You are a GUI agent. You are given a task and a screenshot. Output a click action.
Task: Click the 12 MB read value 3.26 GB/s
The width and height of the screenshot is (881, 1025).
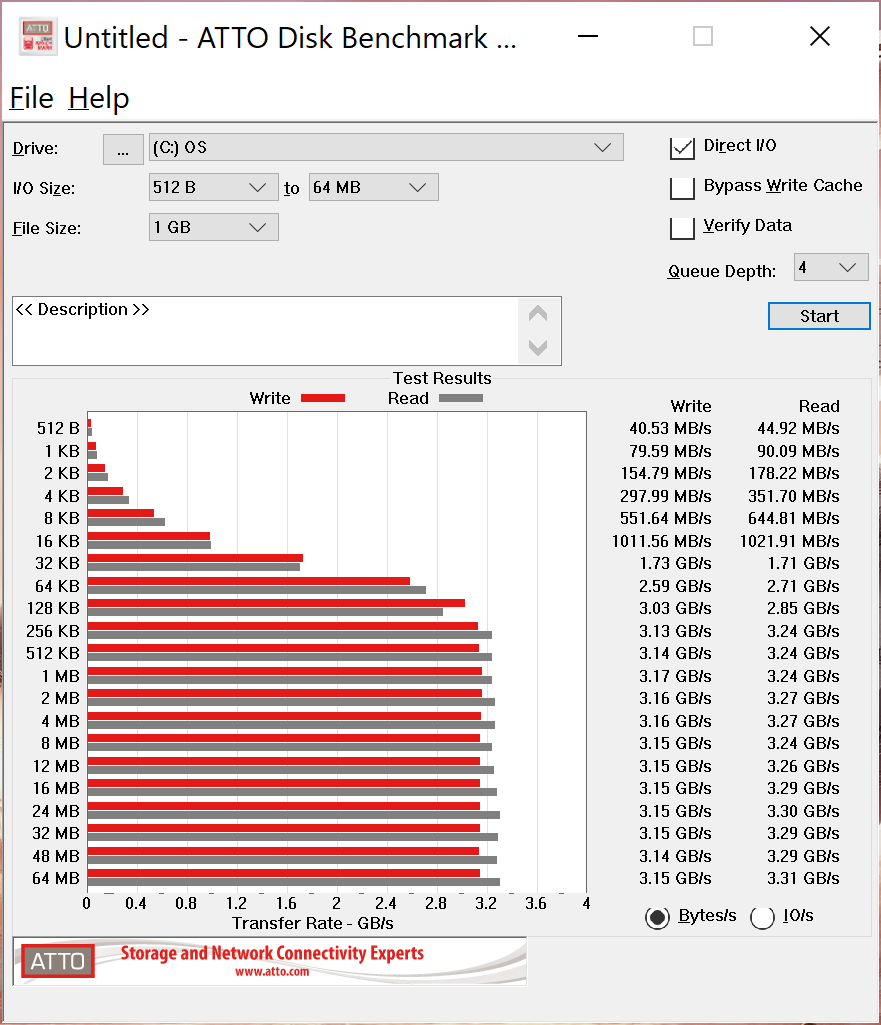pyautogui.click(x=803, y=766)
